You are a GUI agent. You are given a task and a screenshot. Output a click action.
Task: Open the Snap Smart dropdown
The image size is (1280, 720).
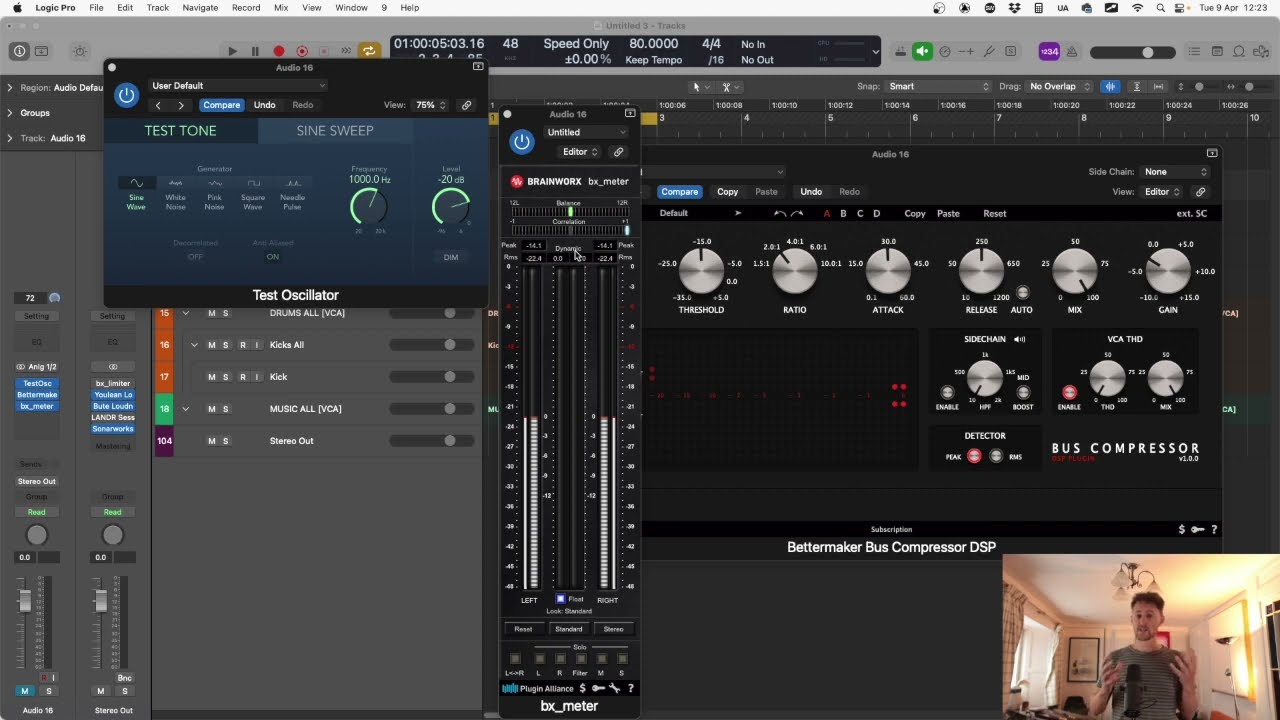pyautogui.click(x=938, y=87)
